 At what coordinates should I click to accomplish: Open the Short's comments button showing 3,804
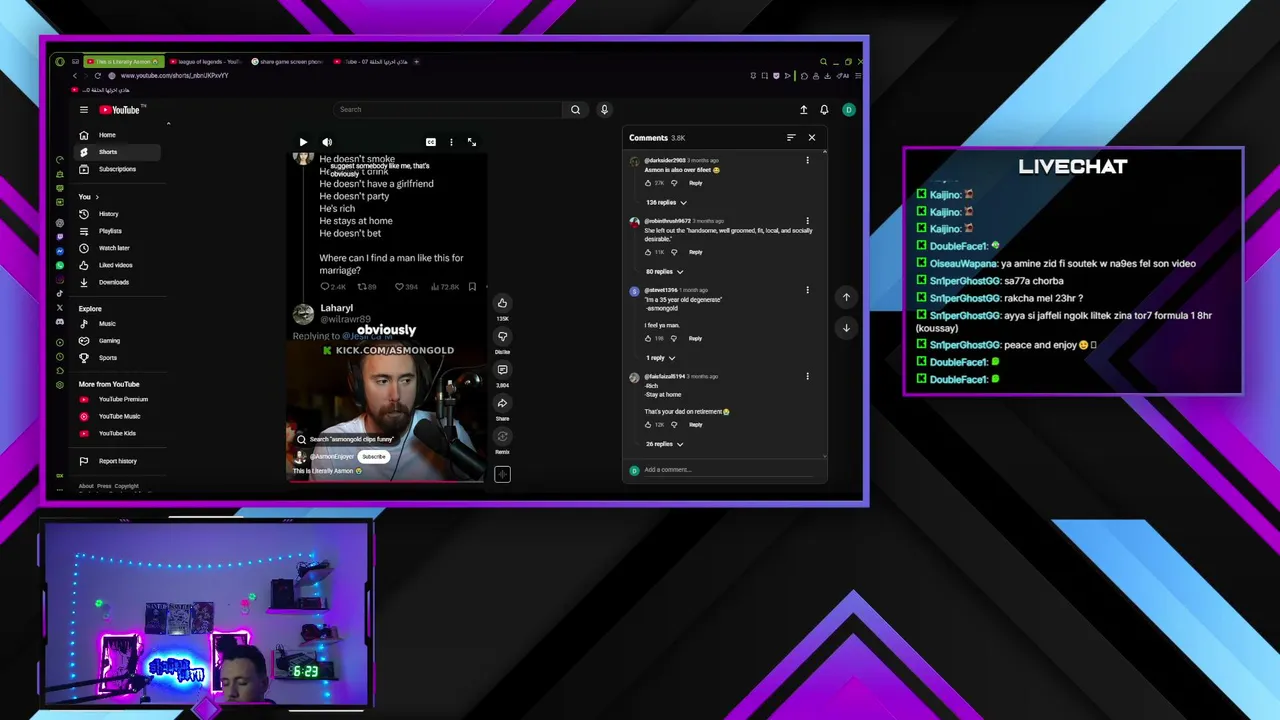pyautogui.click(x=502, y=370)
